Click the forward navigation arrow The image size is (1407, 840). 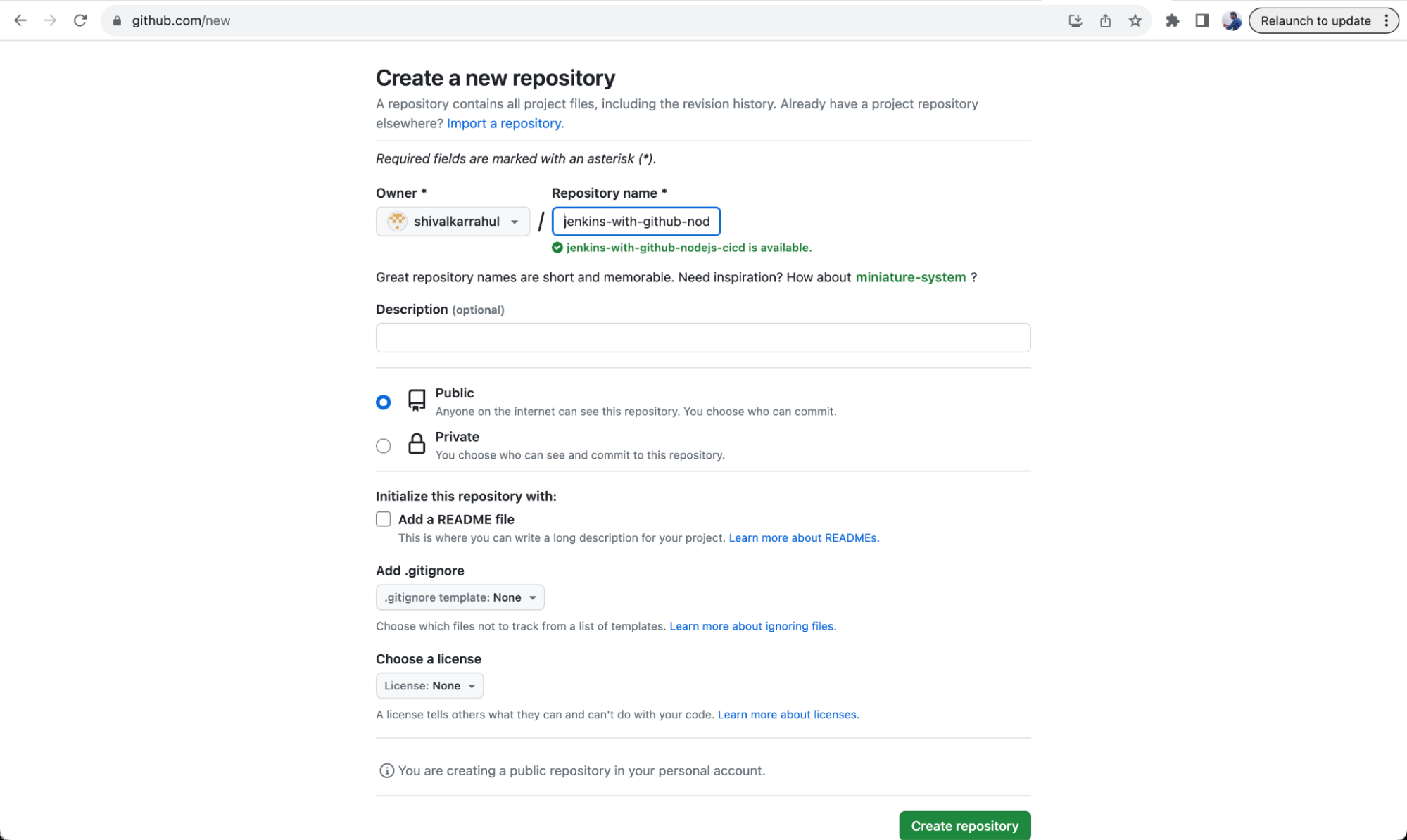pyautogui.click(x=50, y=20)
